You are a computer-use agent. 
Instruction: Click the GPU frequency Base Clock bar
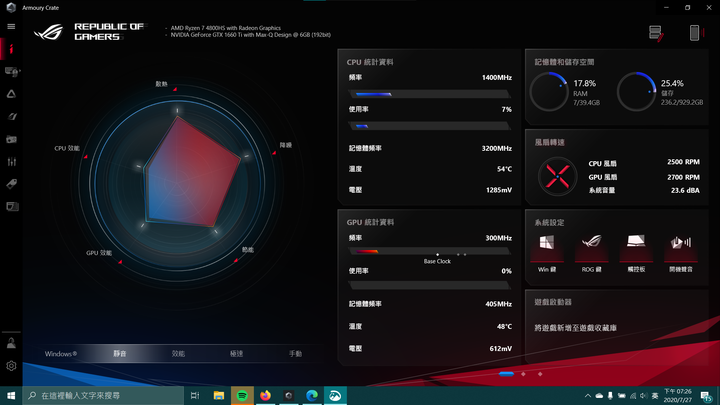(429, 251)
